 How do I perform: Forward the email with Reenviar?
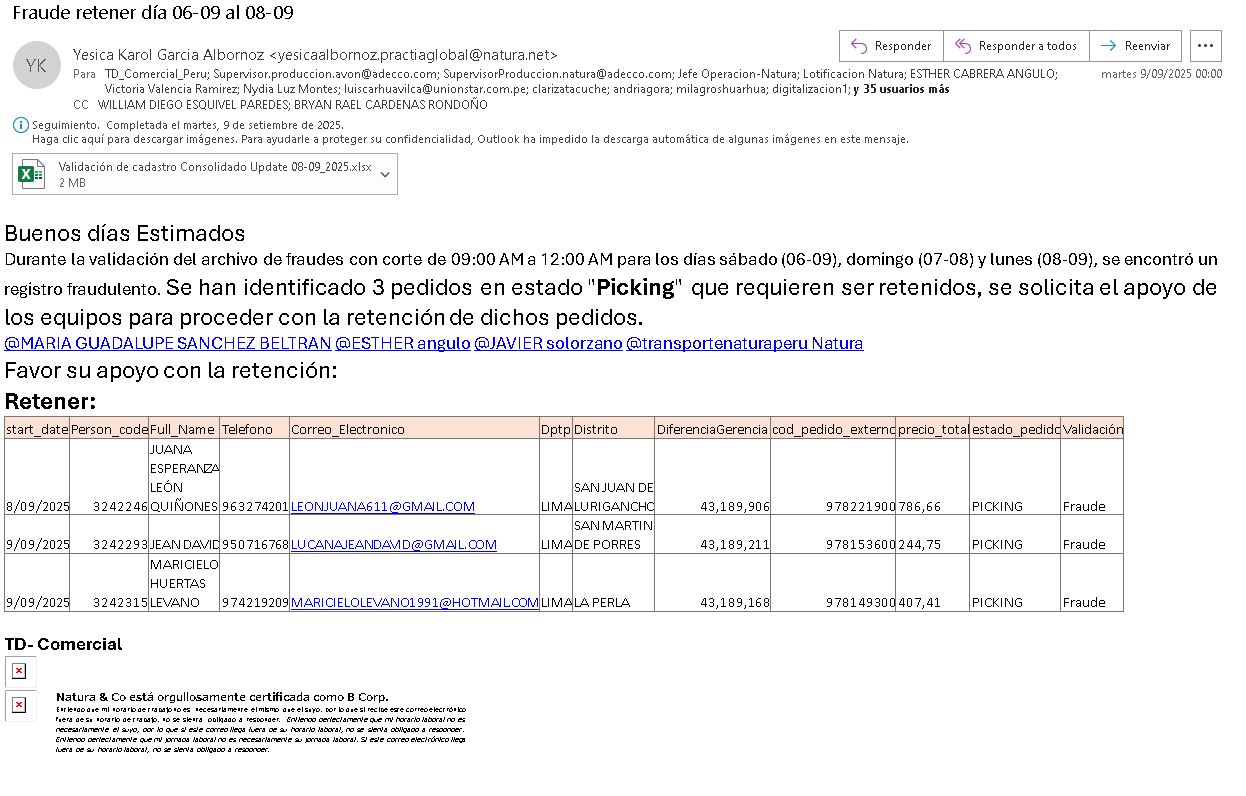(x=1135, y=46)
